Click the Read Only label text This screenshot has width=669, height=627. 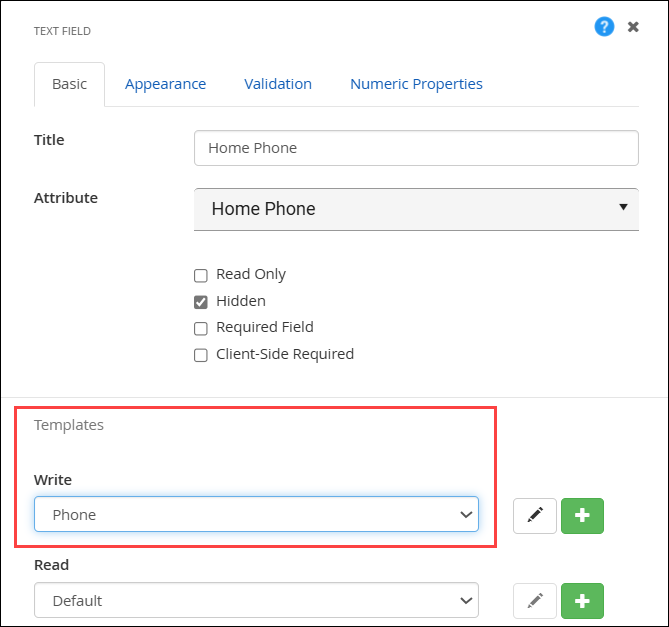pos(251,274)
